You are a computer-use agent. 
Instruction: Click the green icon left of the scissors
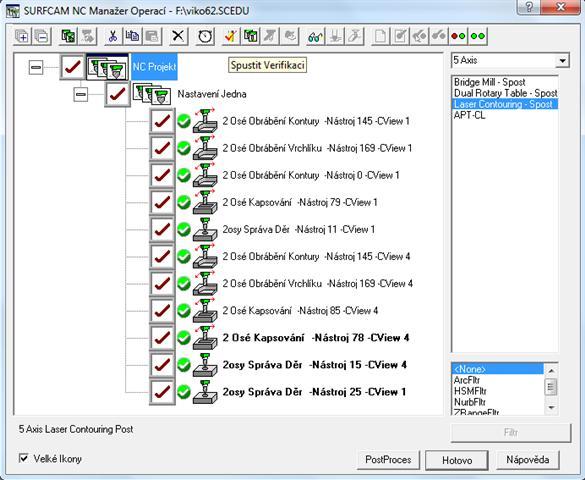click(68, 36)
